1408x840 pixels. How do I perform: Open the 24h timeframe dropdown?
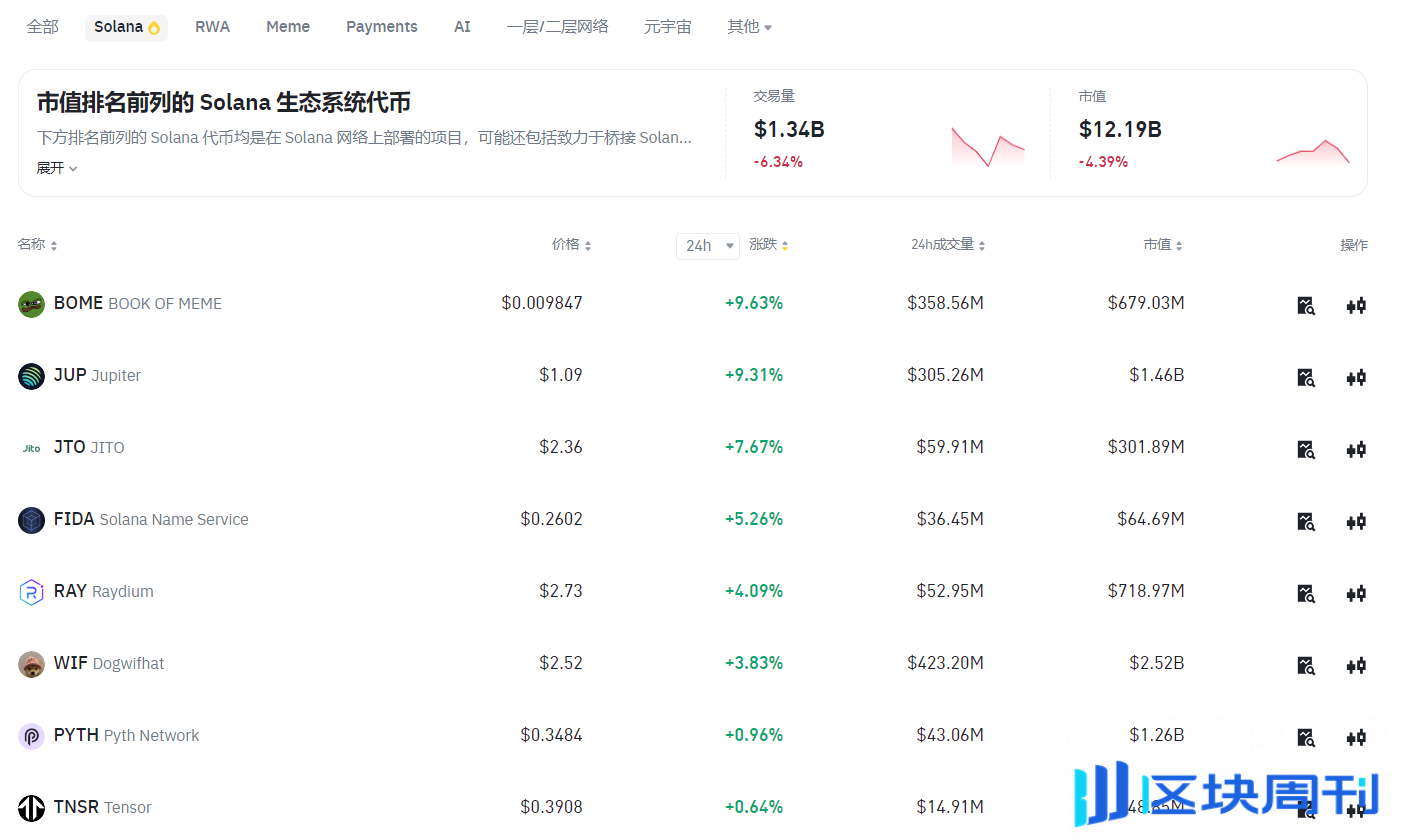point(707,245)
